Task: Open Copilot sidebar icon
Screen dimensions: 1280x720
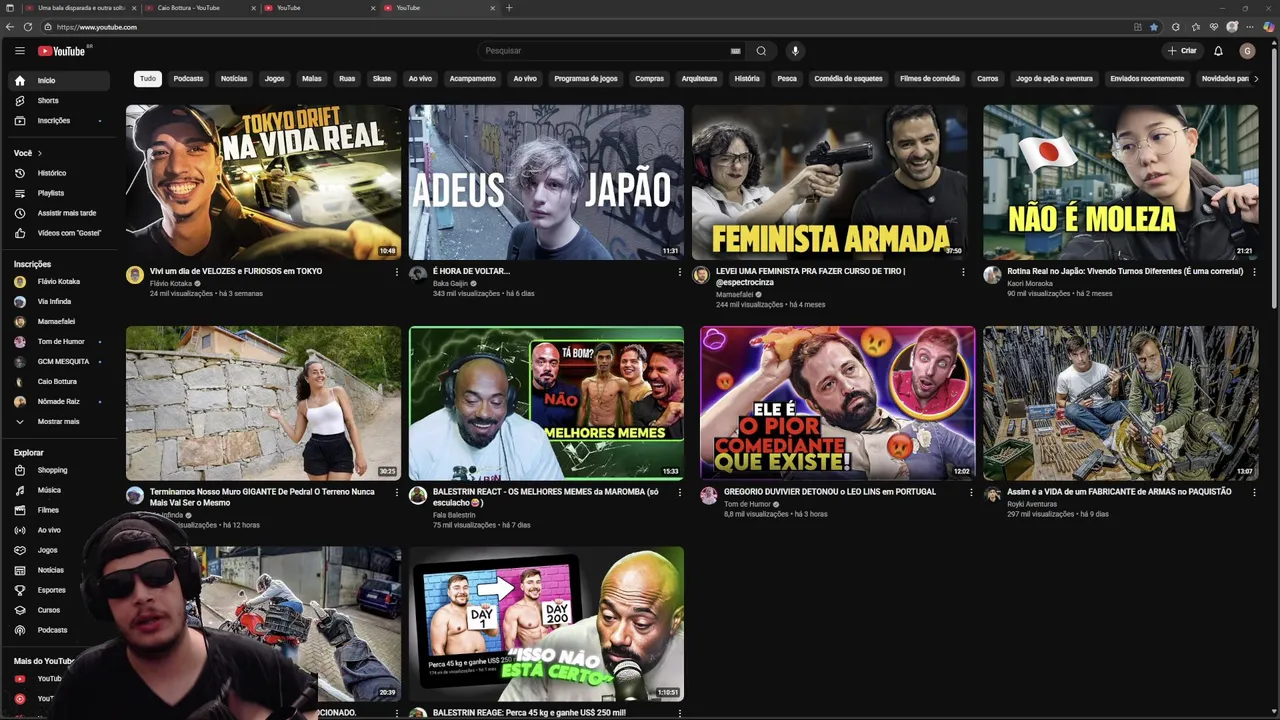Action: coord(1269,27)
